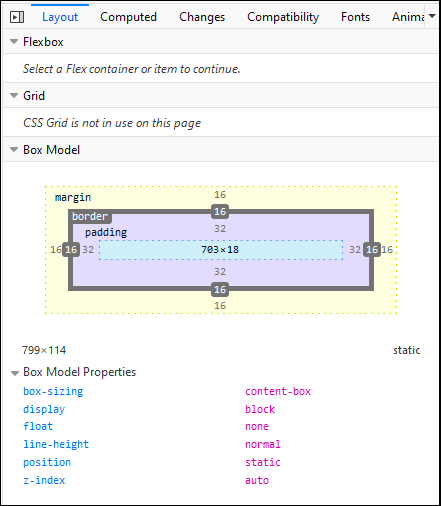
Task: Collapse the Box Model Properties list
Action: click(x=15, y=373)
